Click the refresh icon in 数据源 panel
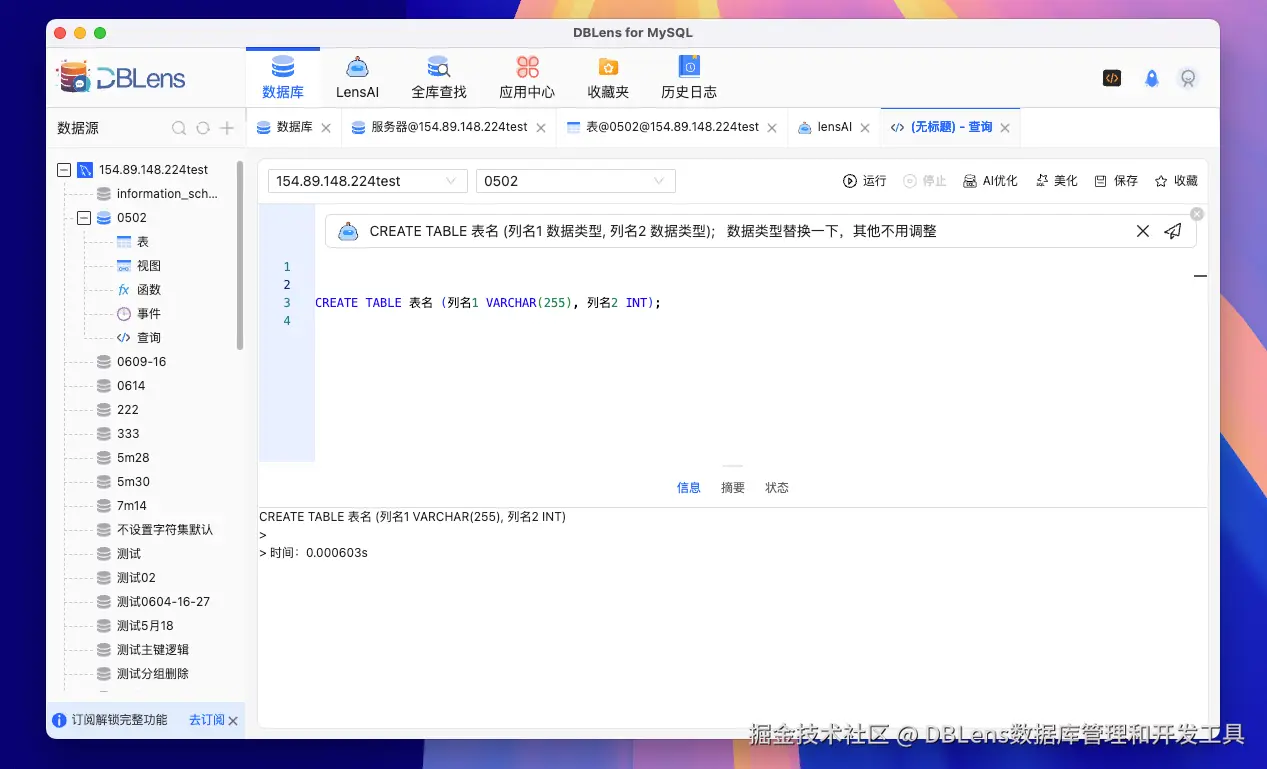The width and height of the screenshot is (1267, 769). (x=203, y=128)
